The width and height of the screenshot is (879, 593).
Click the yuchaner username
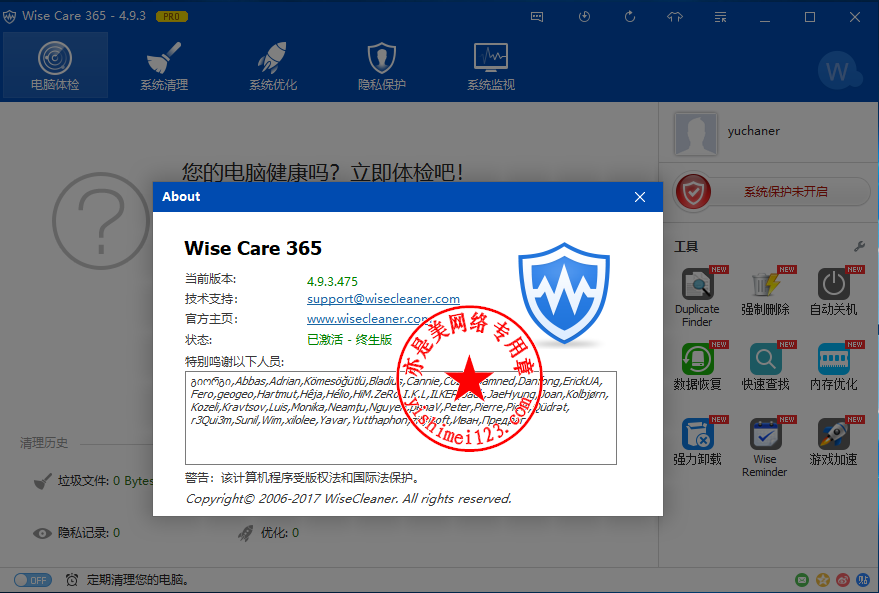(x=753, y=131)
